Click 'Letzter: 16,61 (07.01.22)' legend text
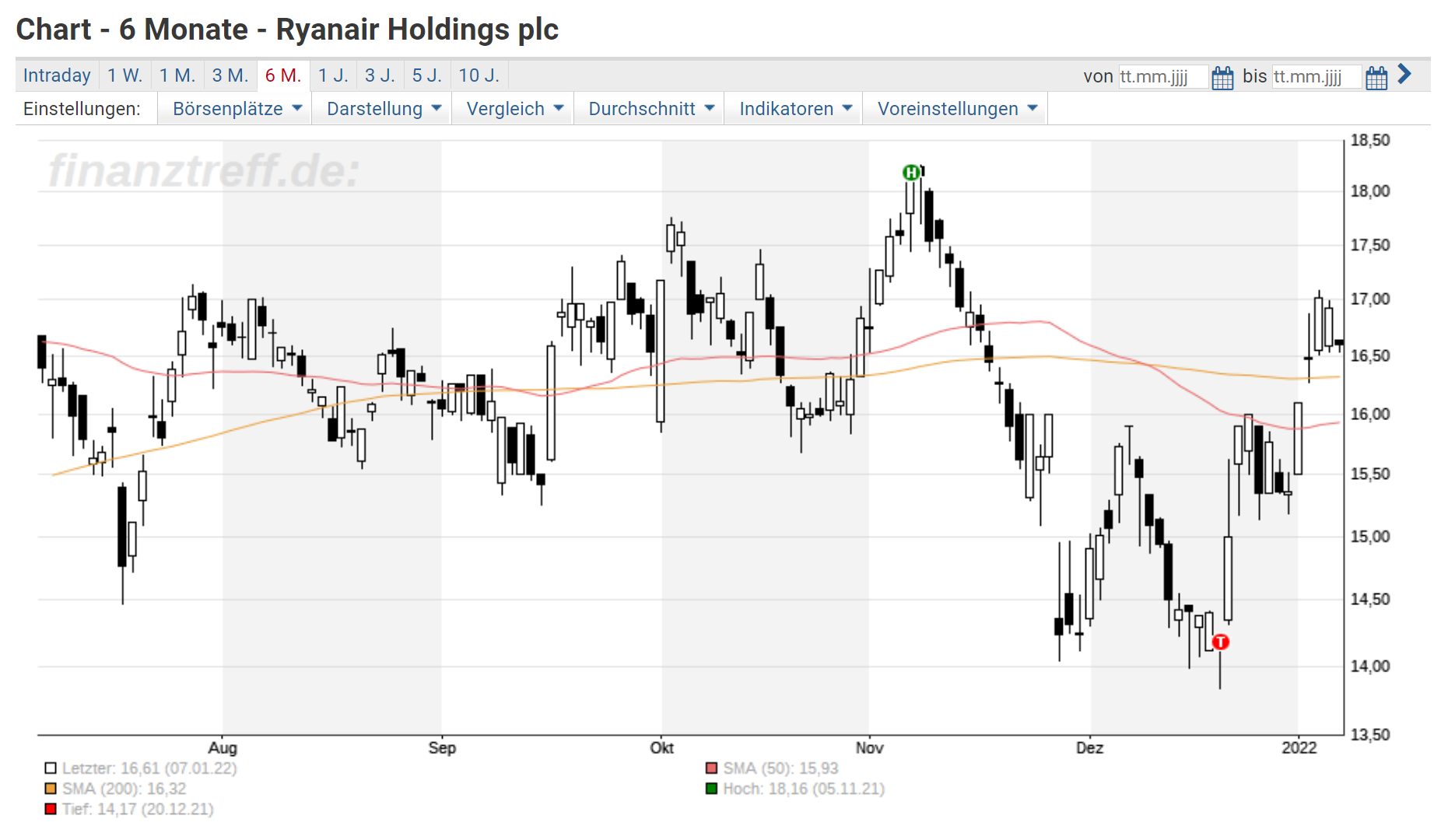Viewport: 1441px width, 840px height. click(149, 768)
